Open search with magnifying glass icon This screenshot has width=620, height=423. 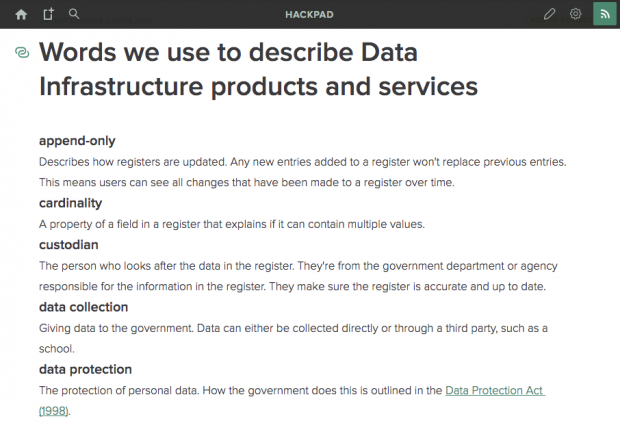[74, 14]
